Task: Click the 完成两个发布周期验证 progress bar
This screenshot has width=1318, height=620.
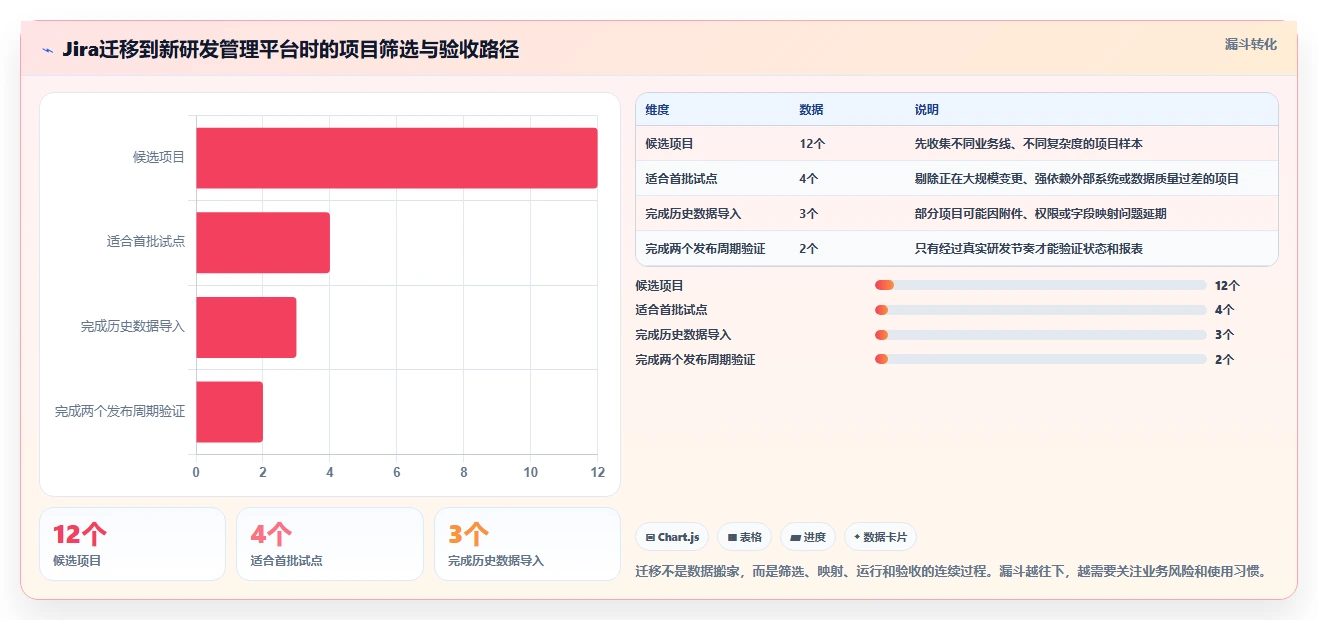Action: pyautogui.click(x=1040, y=359)
